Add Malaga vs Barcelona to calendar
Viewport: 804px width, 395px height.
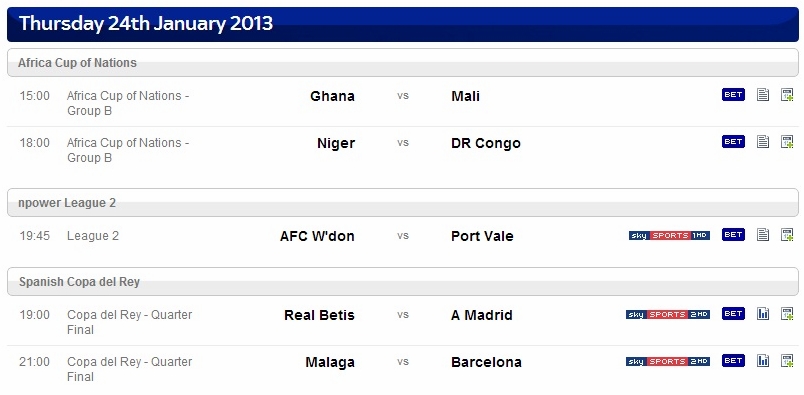click(x=787, y=361)
